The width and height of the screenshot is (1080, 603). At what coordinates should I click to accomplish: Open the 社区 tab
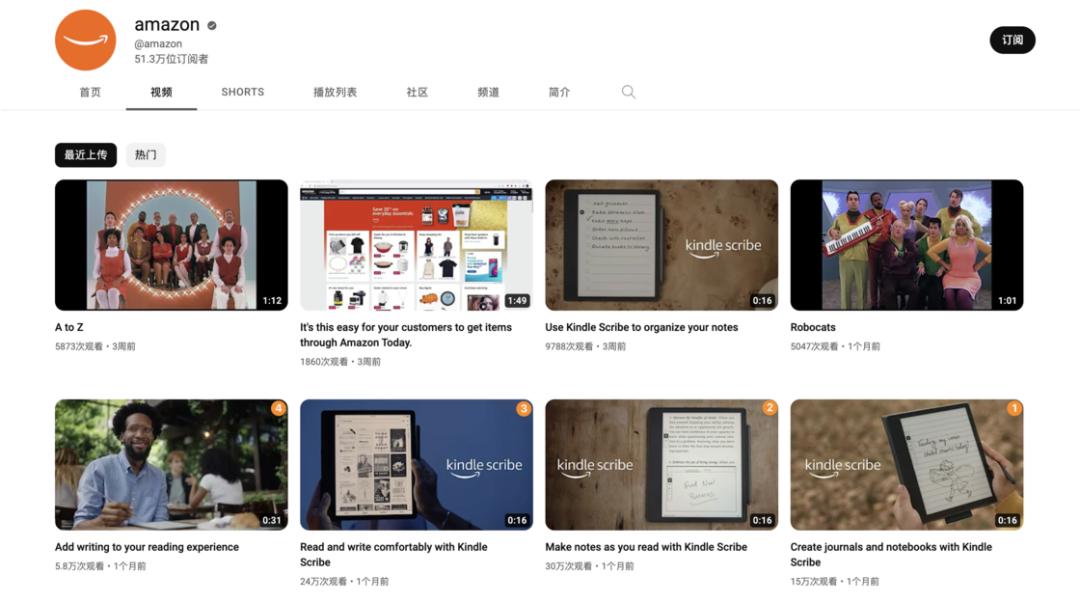(417, 92)
